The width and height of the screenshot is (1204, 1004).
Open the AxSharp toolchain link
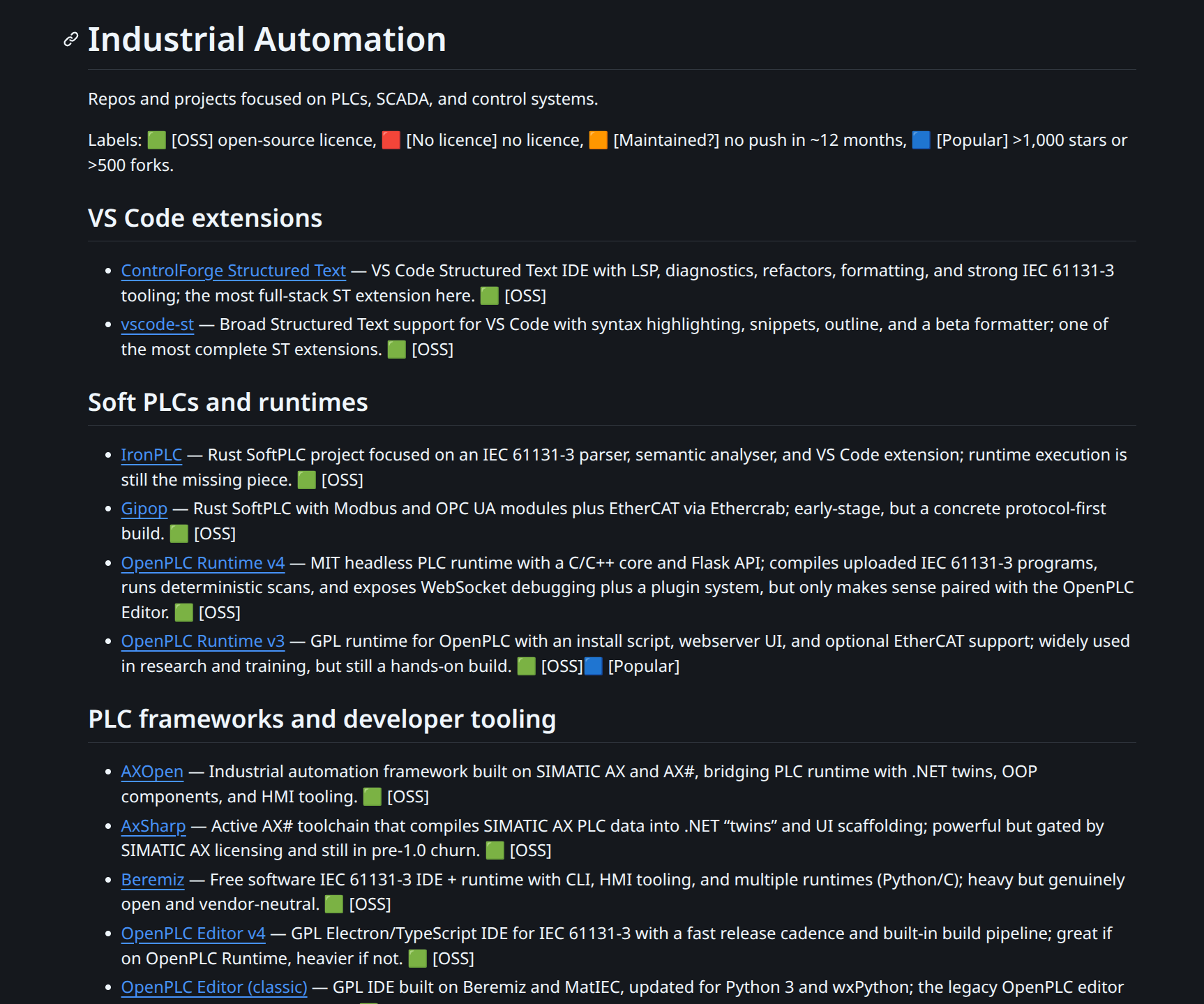153,826
